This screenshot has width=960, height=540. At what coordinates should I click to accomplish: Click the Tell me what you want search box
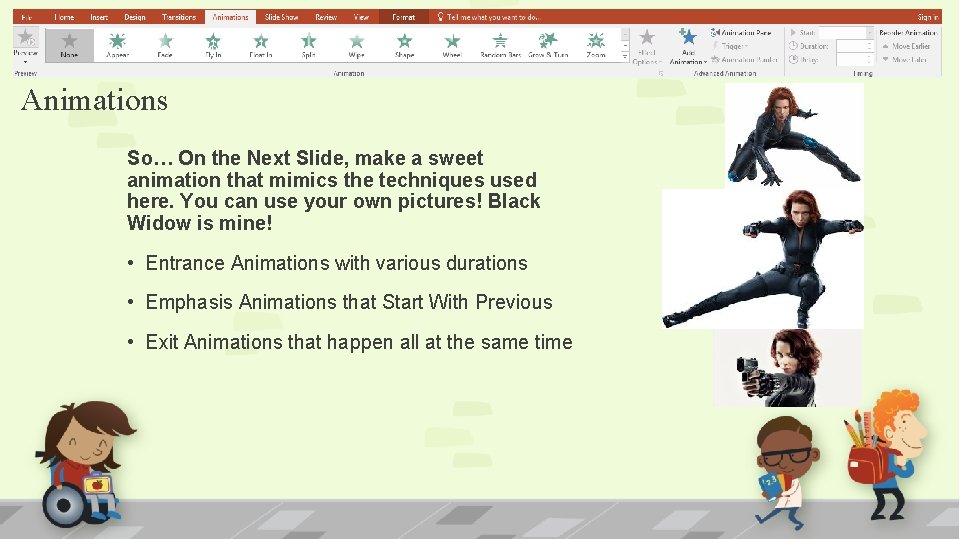pos(493,17)
